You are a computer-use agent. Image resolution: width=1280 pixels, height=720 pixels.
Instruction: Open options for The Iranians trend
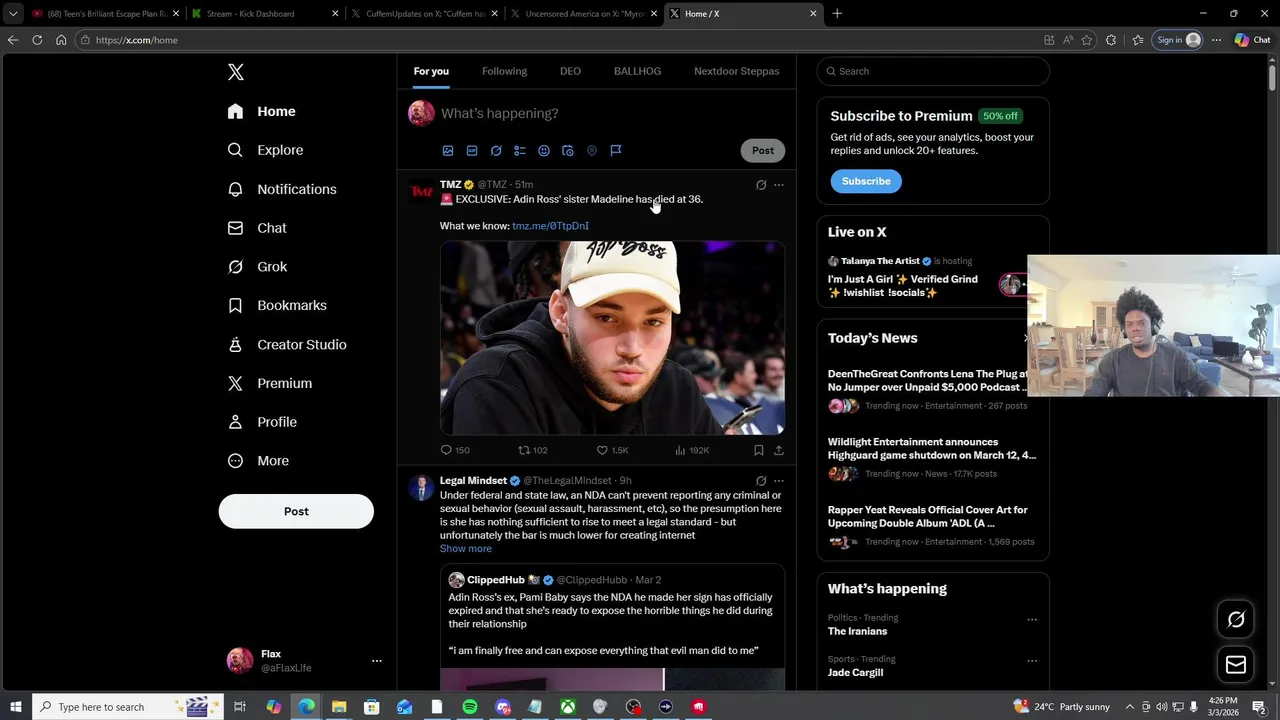(x=1032, y=619)
